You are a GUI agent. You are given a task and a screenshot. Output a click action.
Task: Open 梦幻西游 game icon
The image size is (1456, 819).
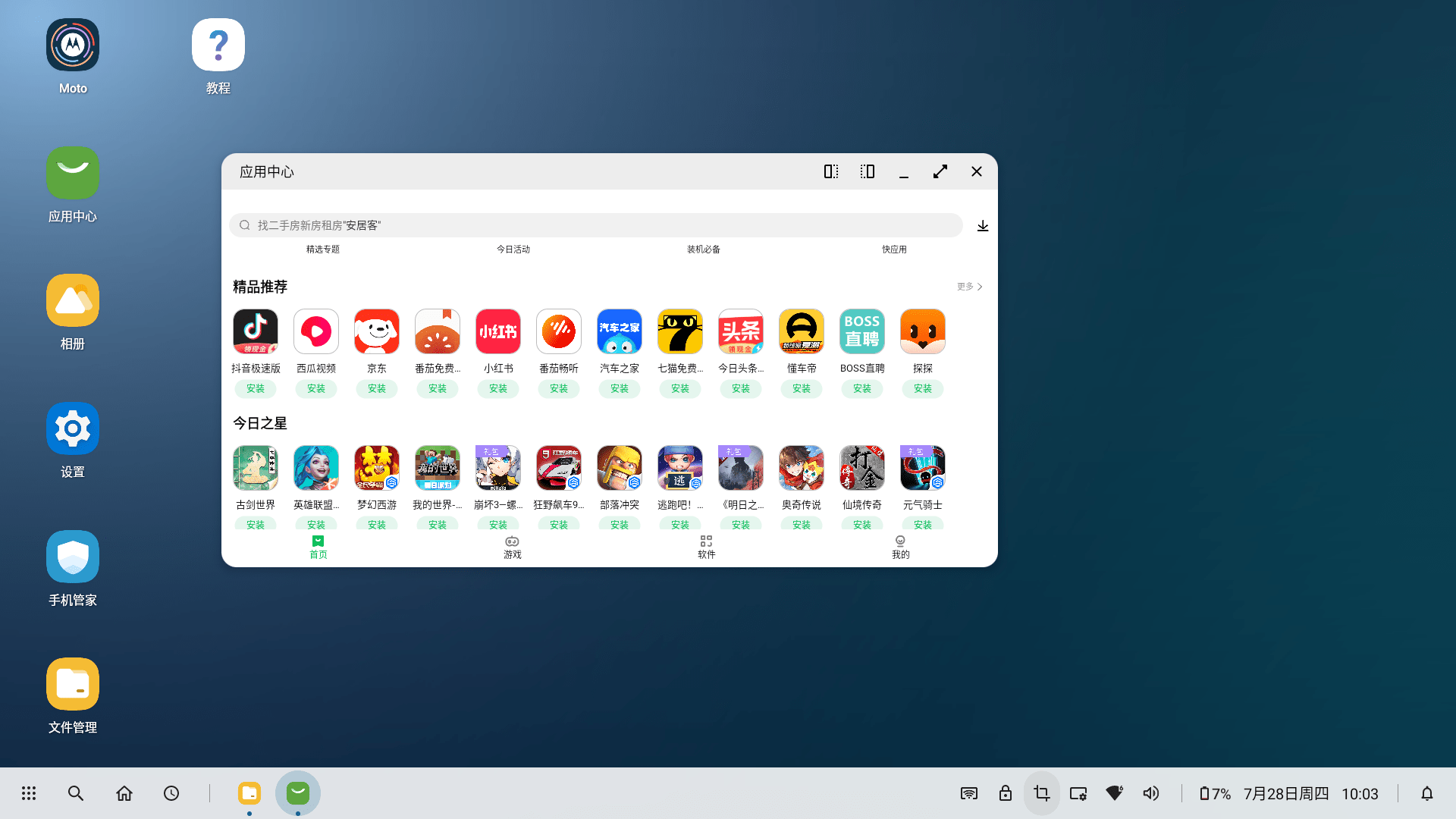(377, 468)
